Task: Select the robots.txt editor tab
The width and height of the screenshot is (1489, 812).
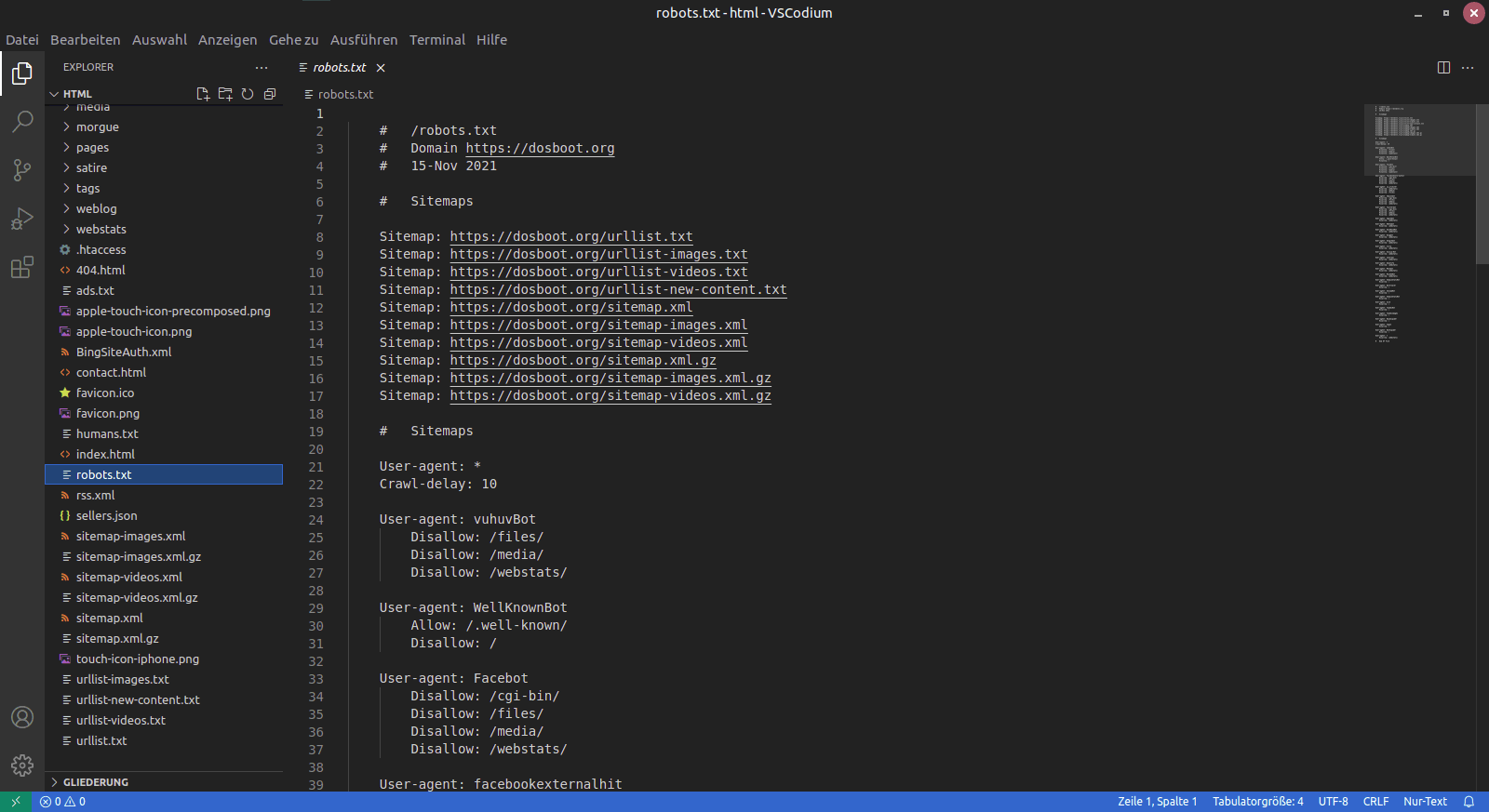Action: click(341, 68)
